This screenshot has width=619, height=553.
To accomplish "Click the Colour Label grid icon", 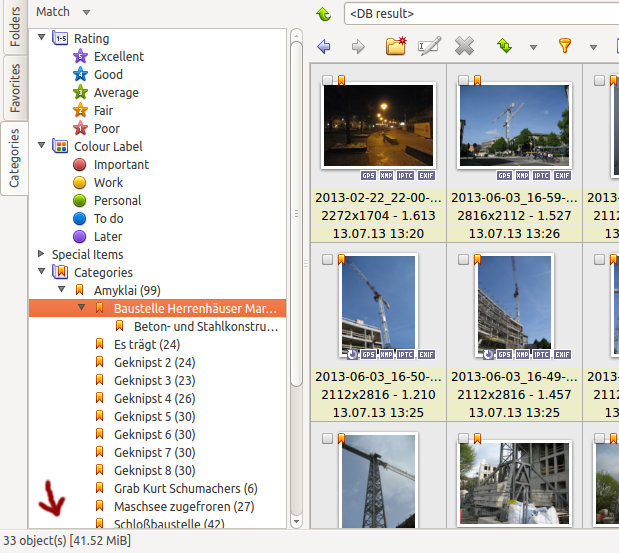I will click(x=60, y=146).
